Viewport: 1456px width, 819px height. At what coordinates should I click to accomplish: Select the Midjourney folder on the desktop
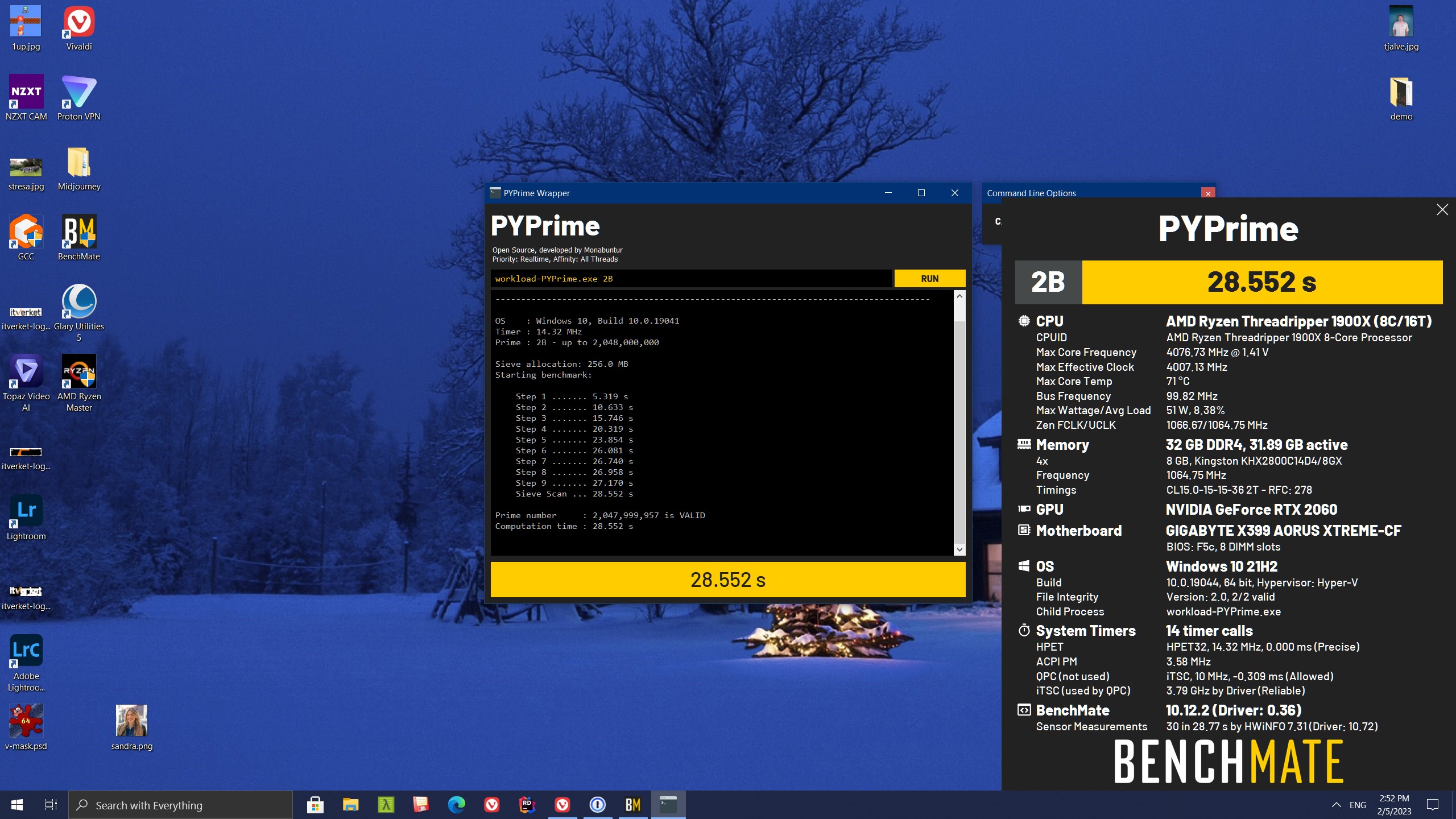click(x=79, y=168)
